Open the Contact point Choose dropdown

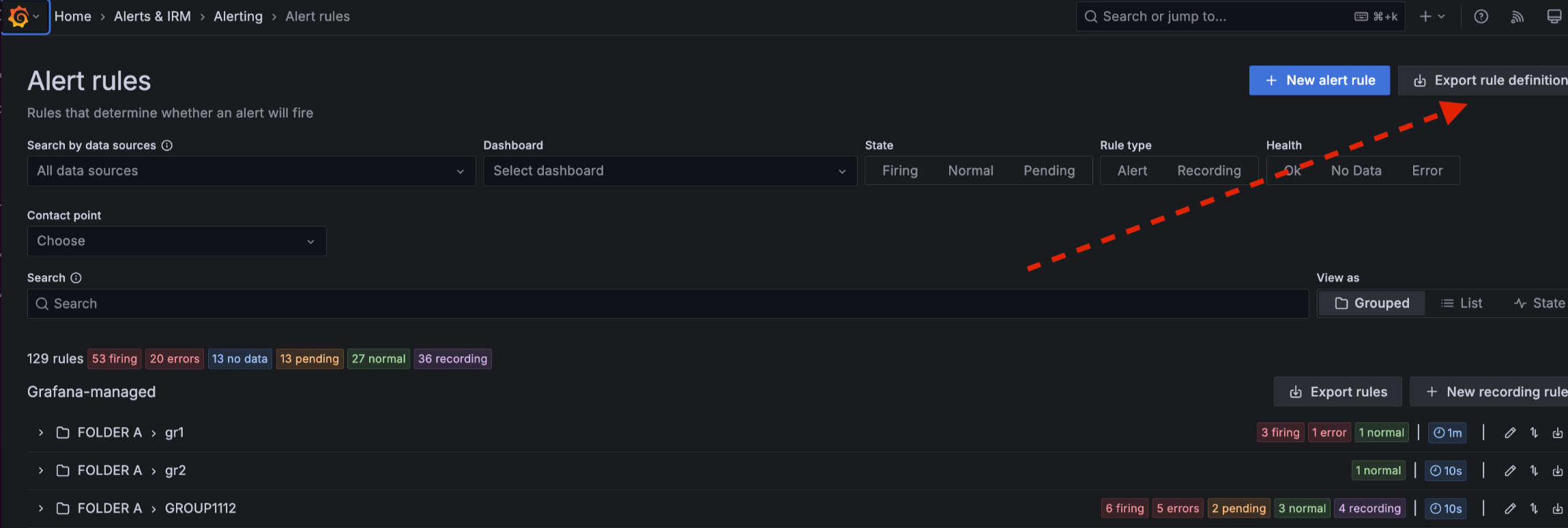coord(176,241)
